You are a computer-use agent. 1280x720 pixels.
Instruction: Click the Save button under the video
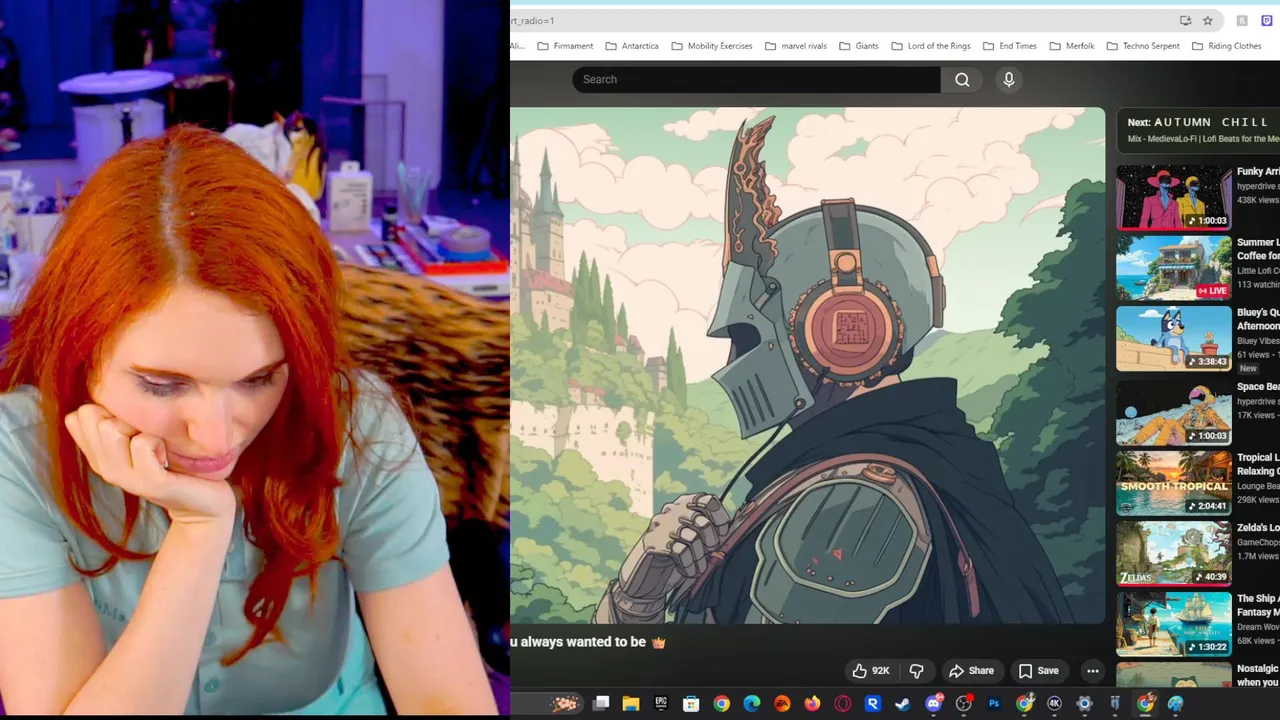(x=1038, y=671)
